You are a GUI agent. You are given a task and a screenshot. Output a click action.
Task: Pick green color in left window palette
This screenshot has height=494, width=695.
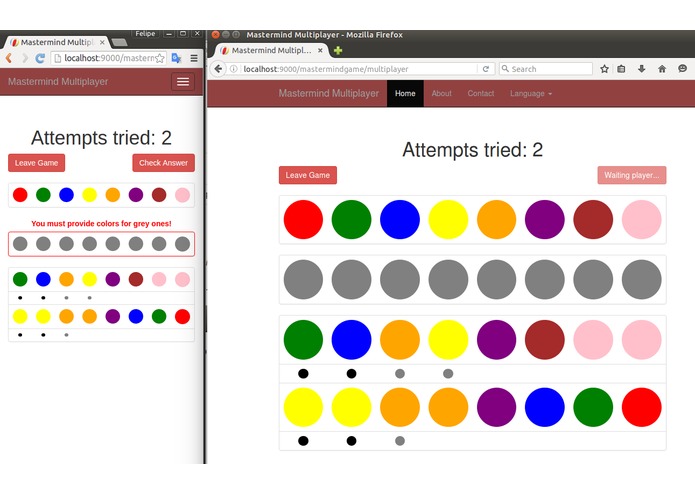point(43,194)
